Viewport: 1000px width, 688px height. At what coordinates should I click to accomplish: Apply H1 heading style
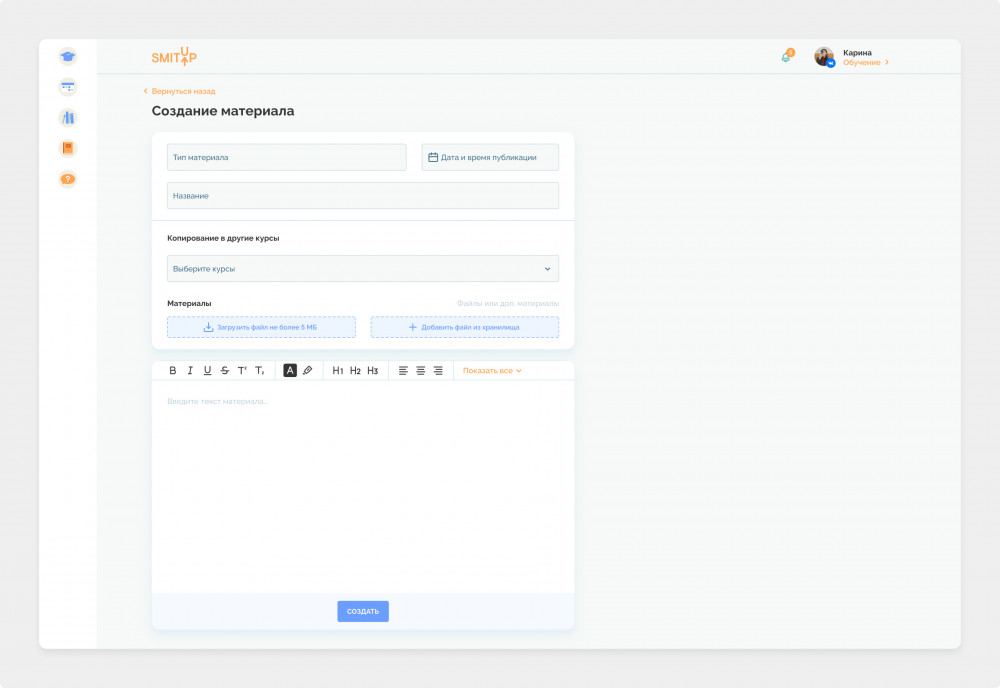point(338,370)
